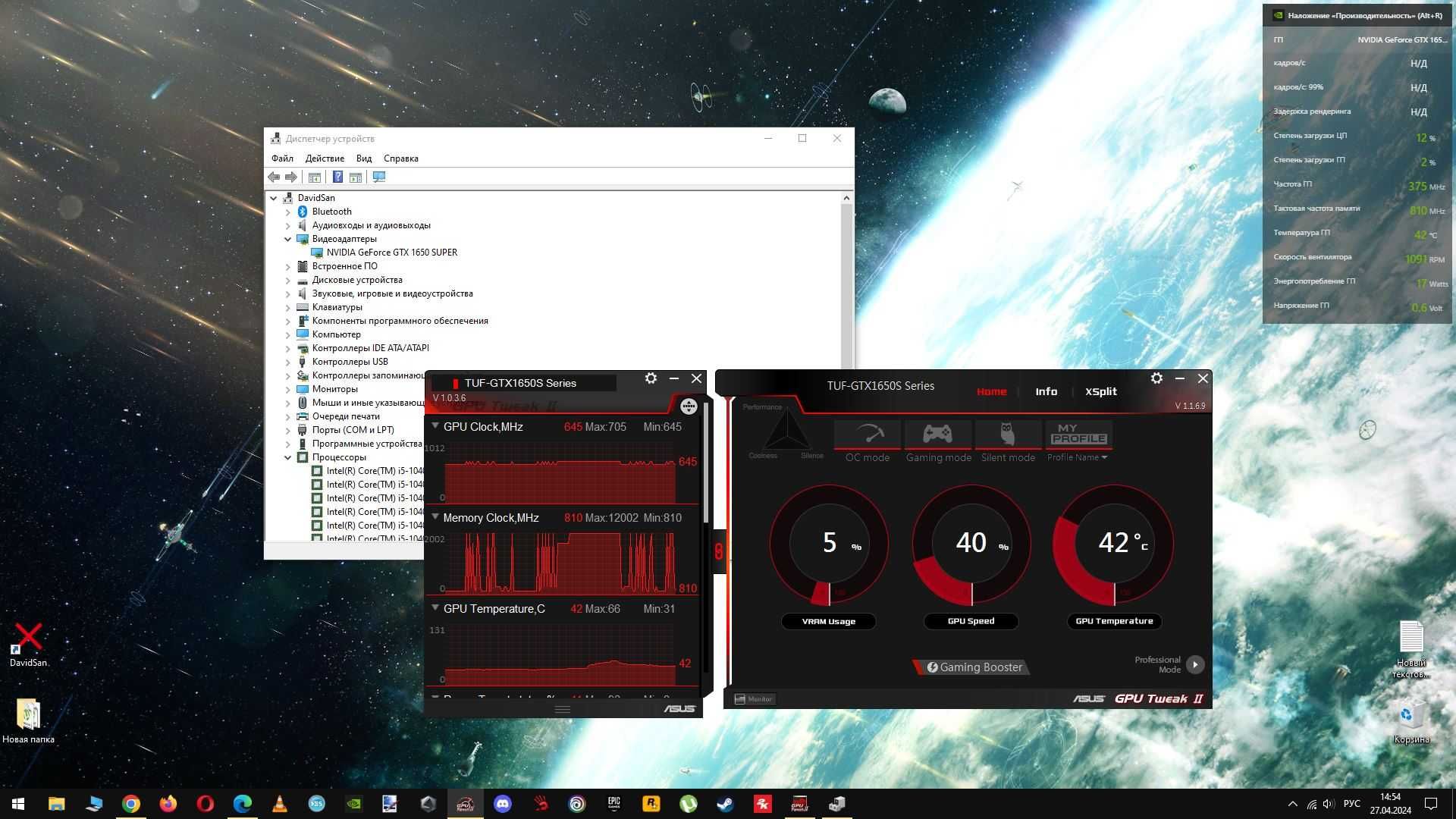Click the VRAM Usage label
The width and height of the screenshot is (1456, 819).
(828, 621)
